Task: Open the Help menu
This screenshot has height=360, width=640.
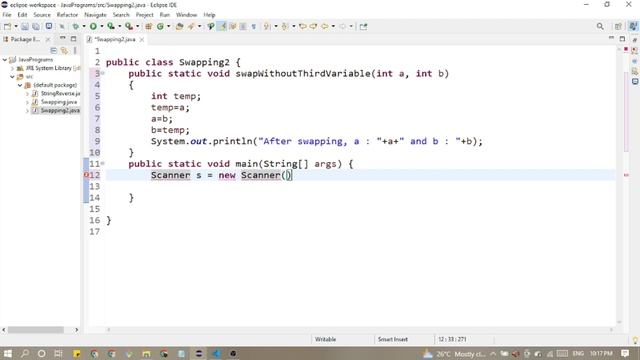Action: [209, 15]
